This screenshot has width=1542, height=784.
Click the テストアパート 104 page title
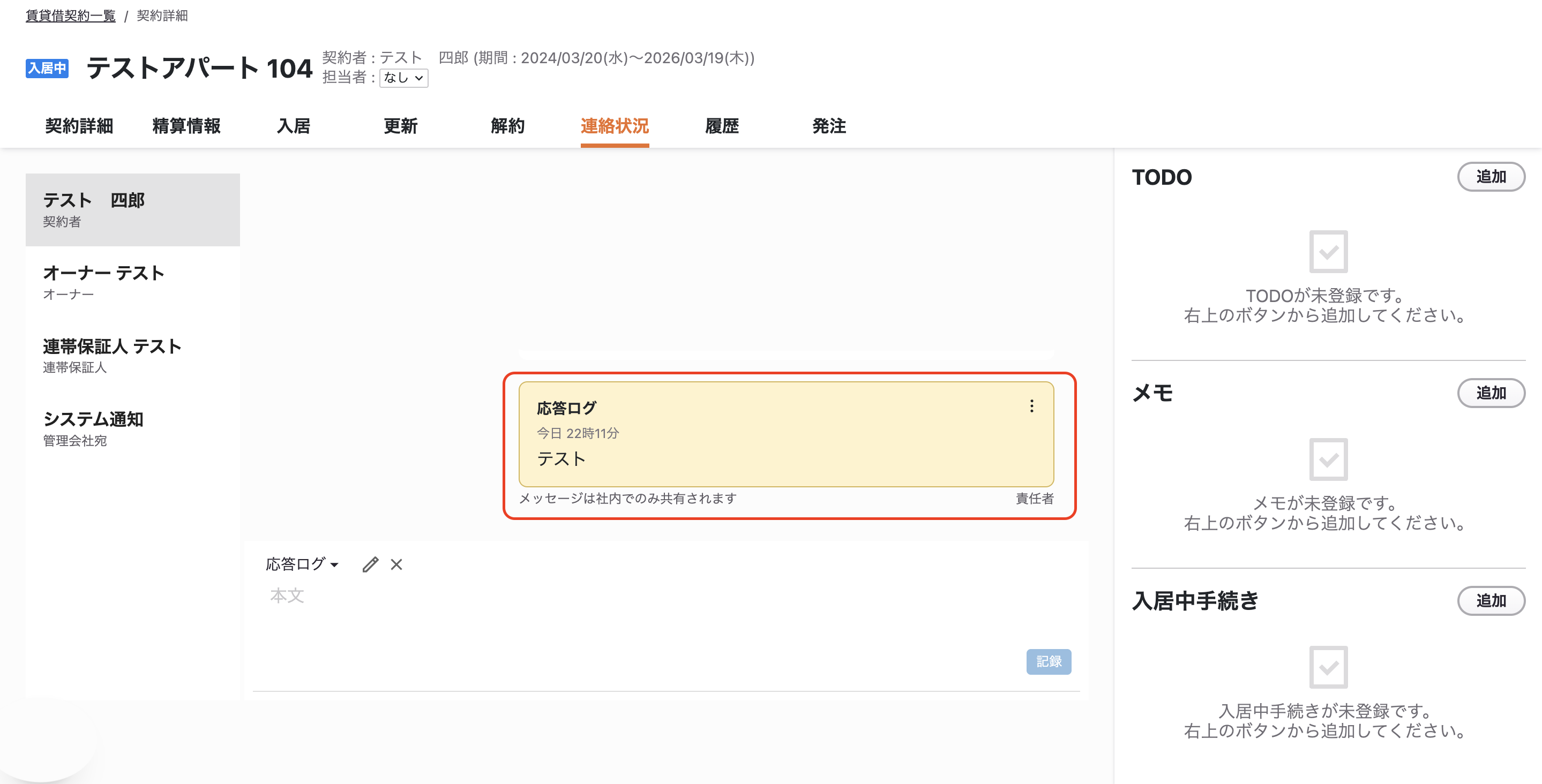(x=199, y=68)
